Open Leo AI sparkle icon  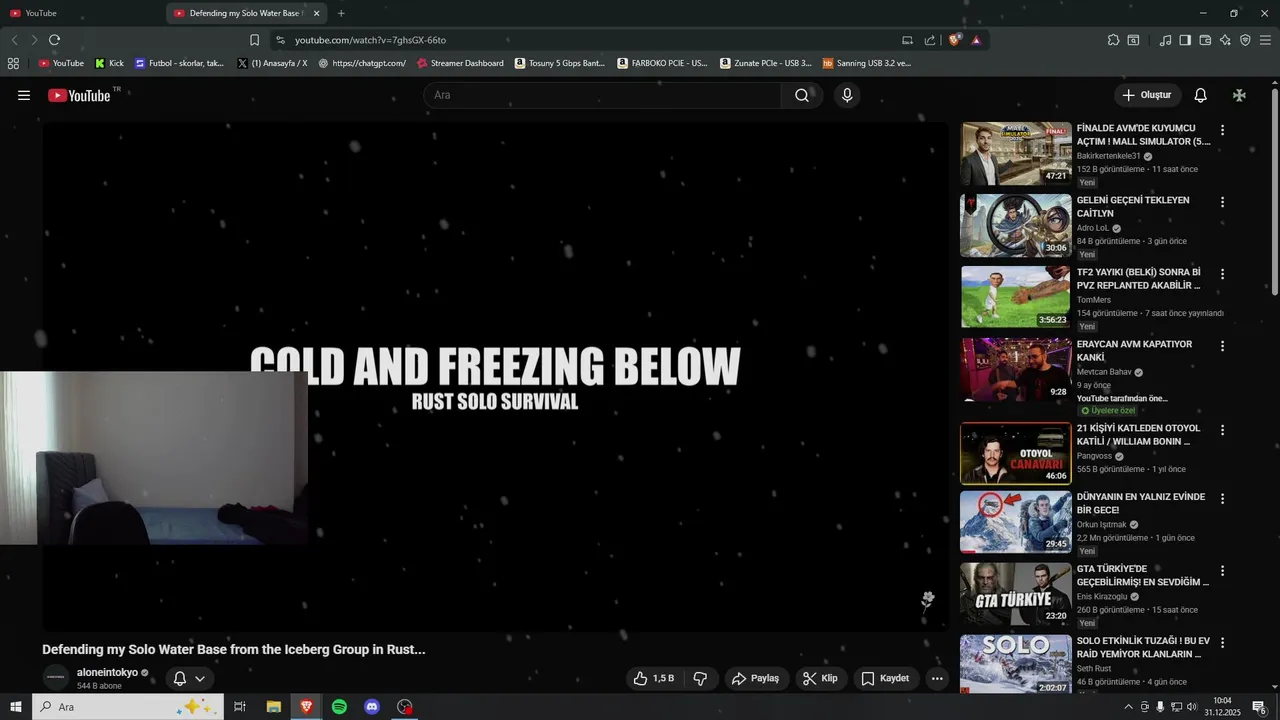(x=1225, y=40)
